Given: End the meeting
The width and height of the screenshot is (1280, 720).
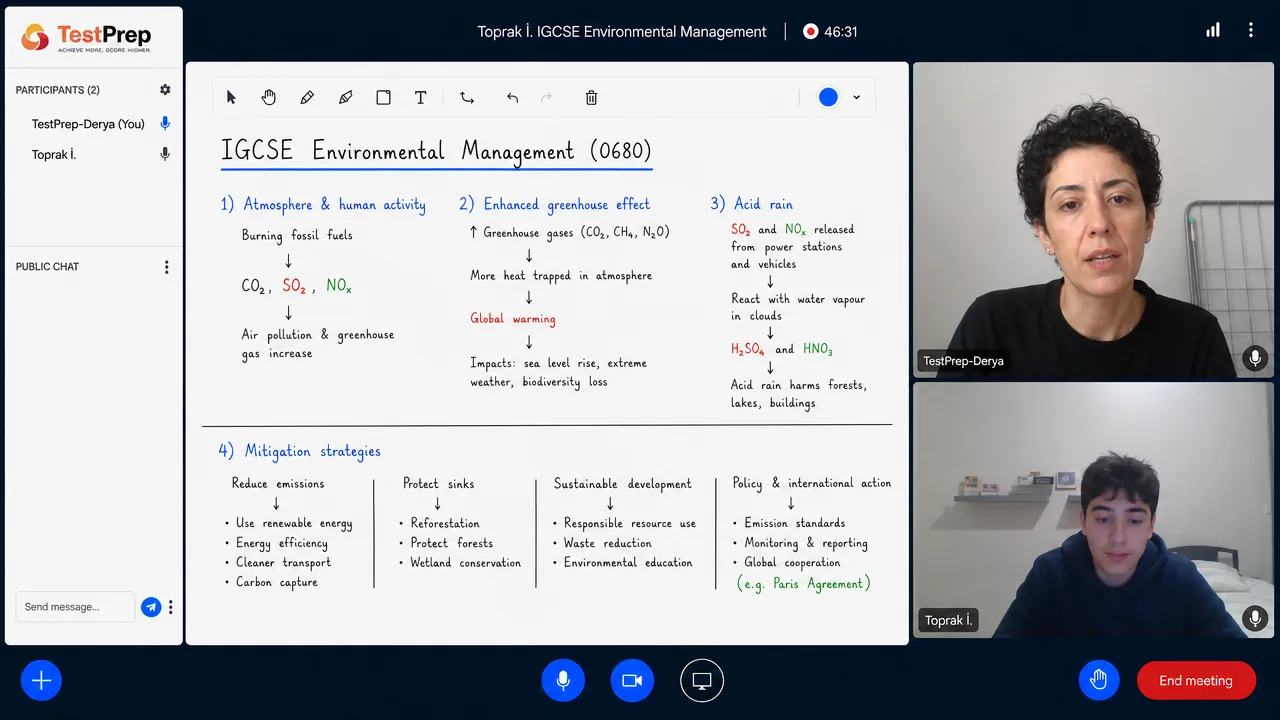Looking at the screenshot, I should click(1196, 681).
